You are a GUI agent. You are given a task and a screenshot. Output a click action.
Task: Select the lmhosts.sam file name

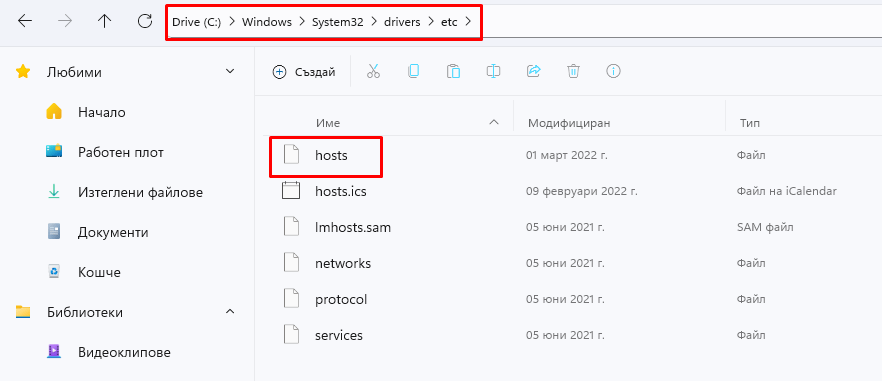point(353,227)
